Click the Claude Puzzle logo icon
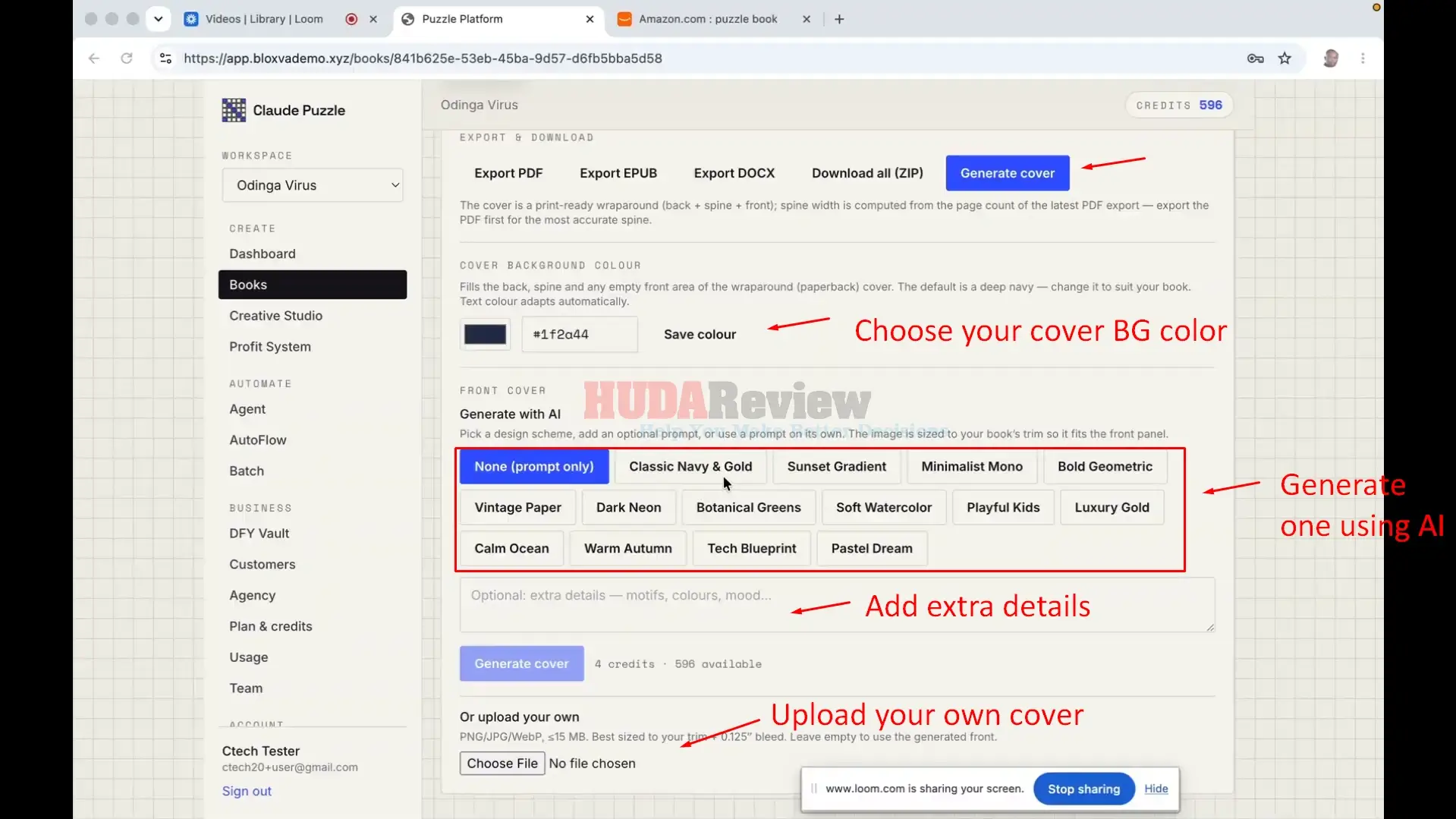The image size is (1456, 819). click(x=234, y=110)
